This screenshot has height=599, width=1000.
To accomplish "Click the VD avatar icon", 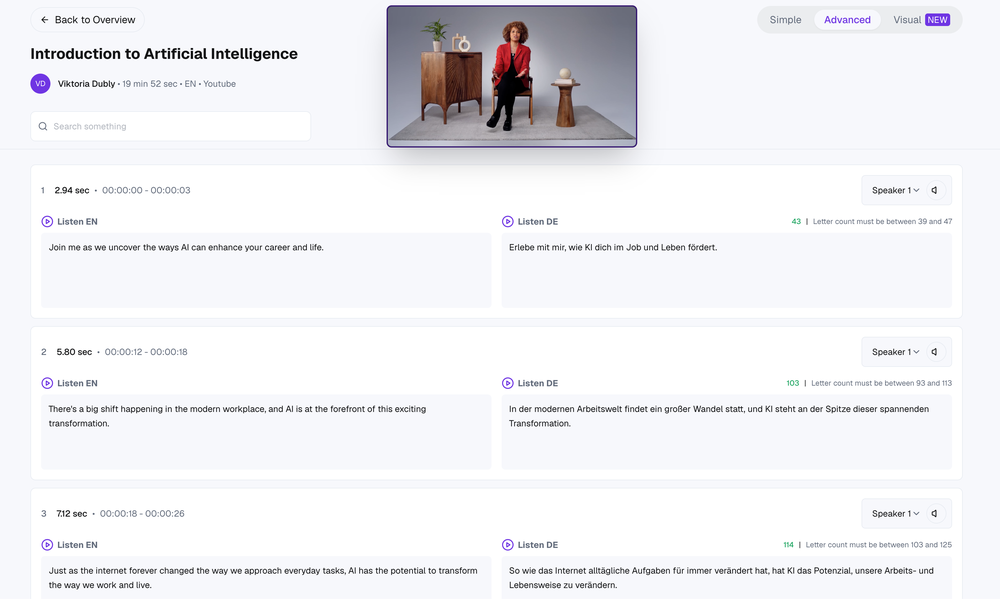I will 40,84.
